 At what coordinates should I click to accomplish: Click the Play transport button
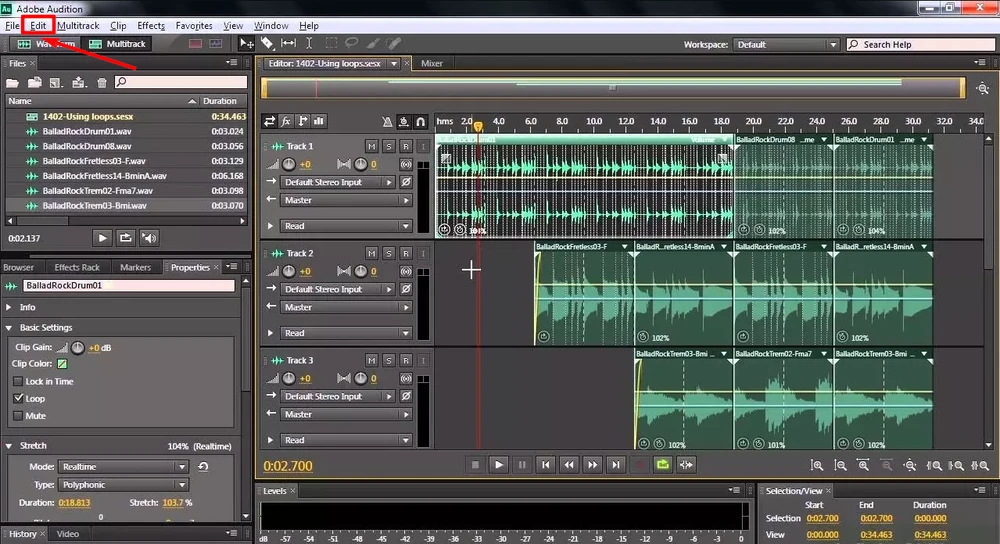(x=499, y=465)
